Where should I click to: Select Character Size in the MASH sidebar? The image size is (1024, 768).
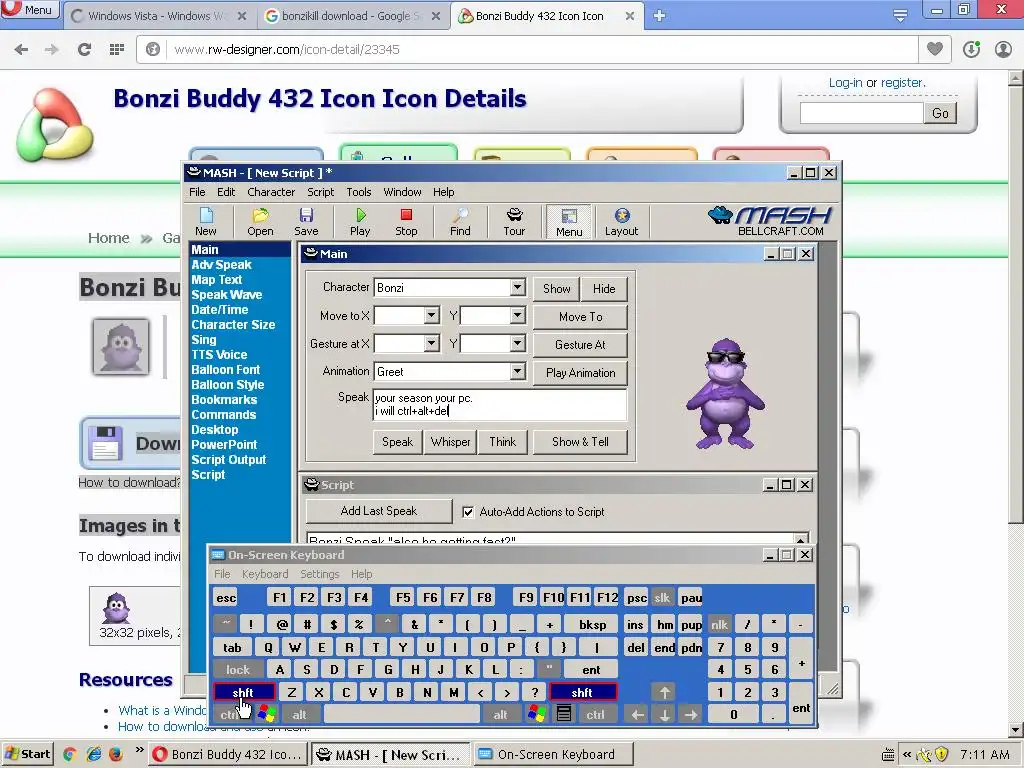pyautogui.click(x=233, y=325)
